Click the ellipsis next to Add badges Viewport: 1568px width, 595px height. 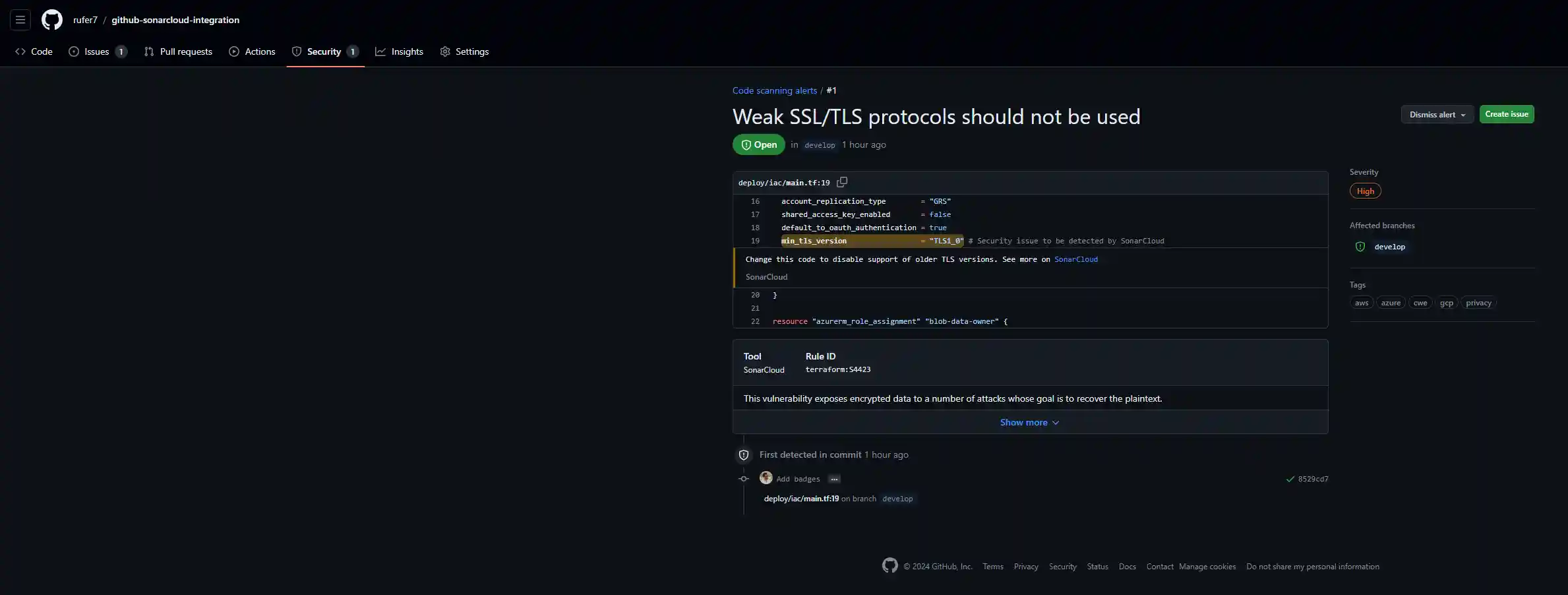click(x=834, y=479)
